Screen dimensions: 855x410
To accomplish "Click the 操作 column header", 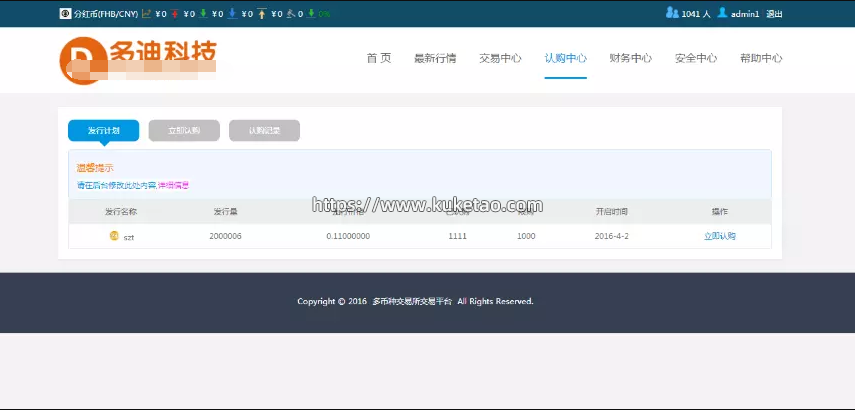I will coord(720,212).
